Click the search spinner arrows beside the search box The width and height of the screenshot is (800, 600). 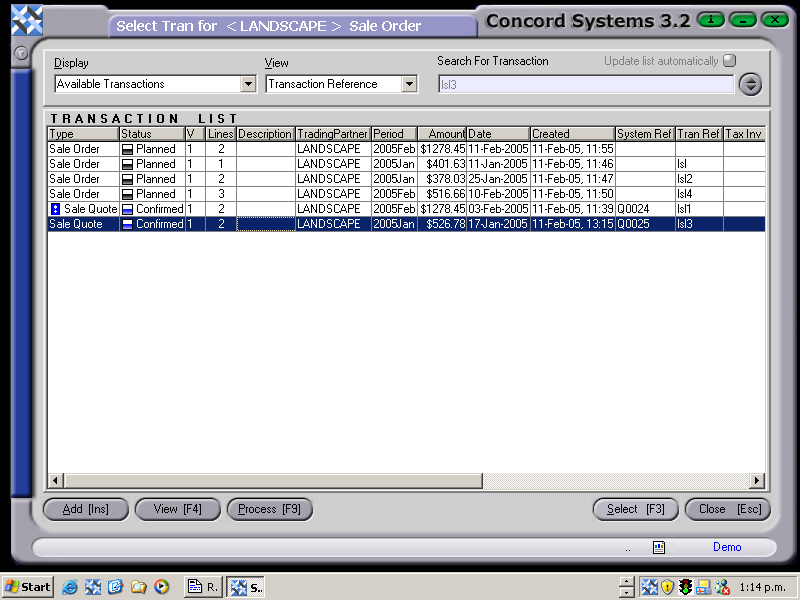tap(750, 84)
